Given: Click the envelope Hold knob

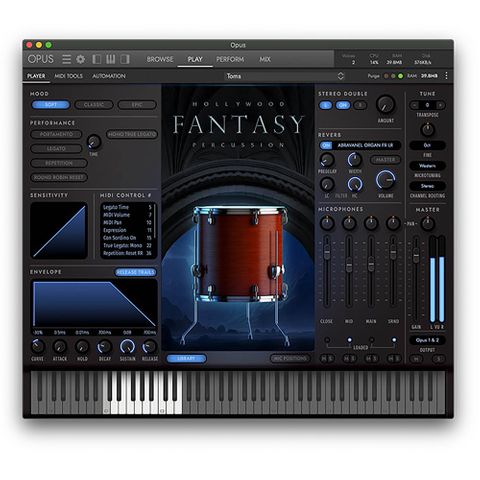Looking at the screenshot, I should point(82,347).
